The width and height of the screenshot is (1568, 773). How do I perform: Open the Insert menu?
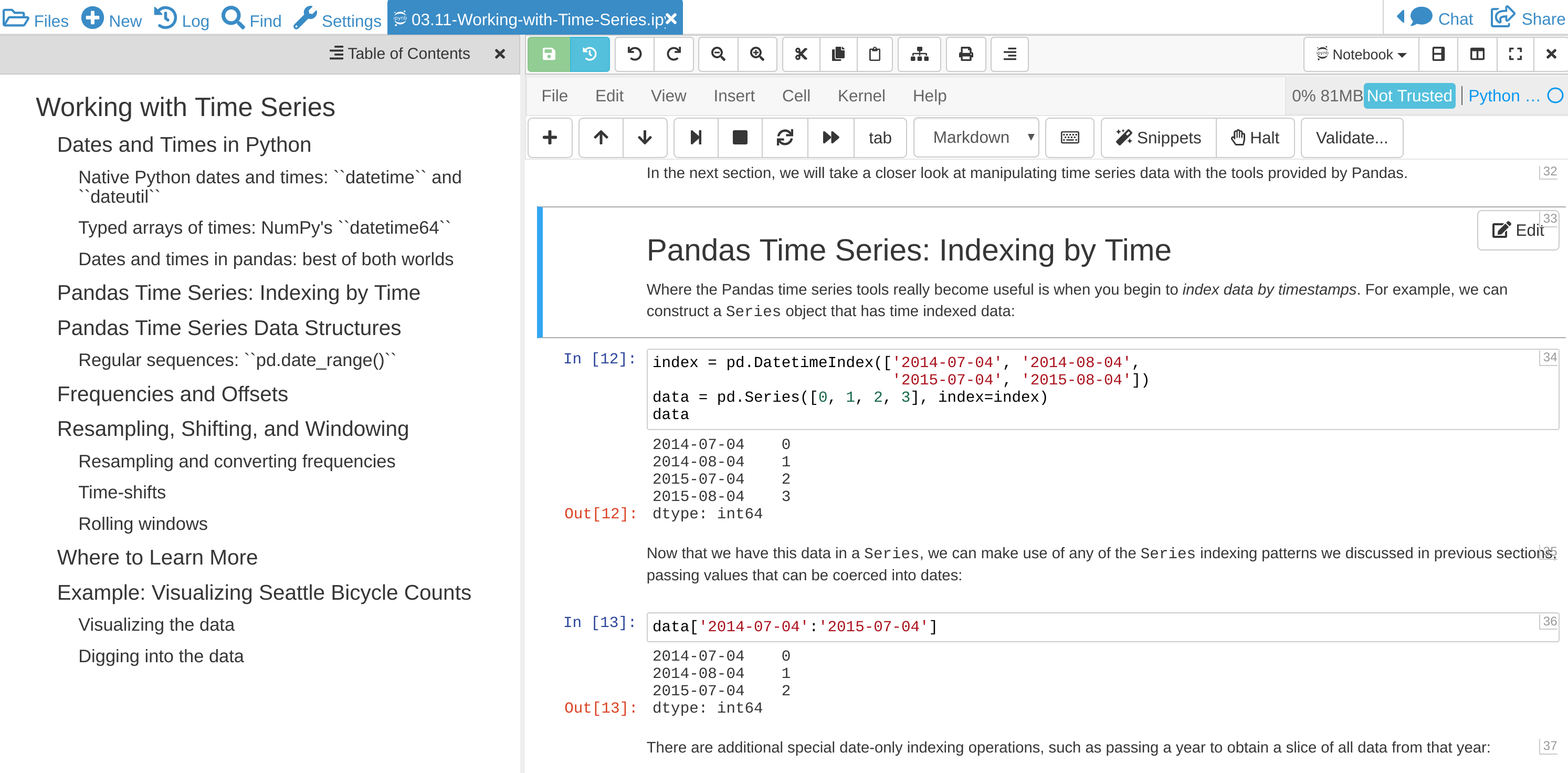click(734, 96)
